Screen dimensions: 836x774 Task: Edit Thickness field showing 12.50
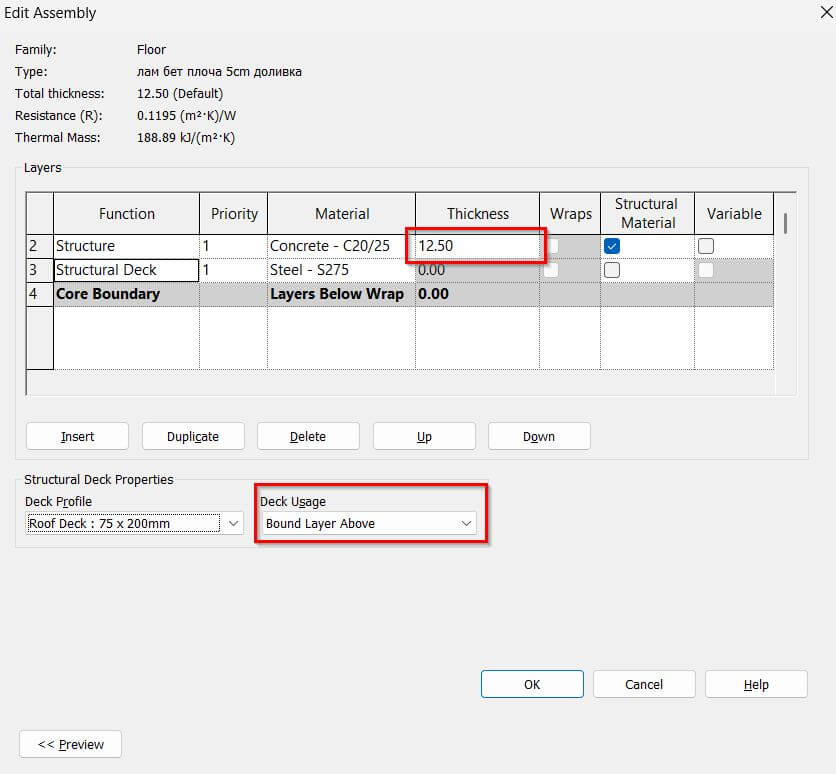tap(476, 246)
